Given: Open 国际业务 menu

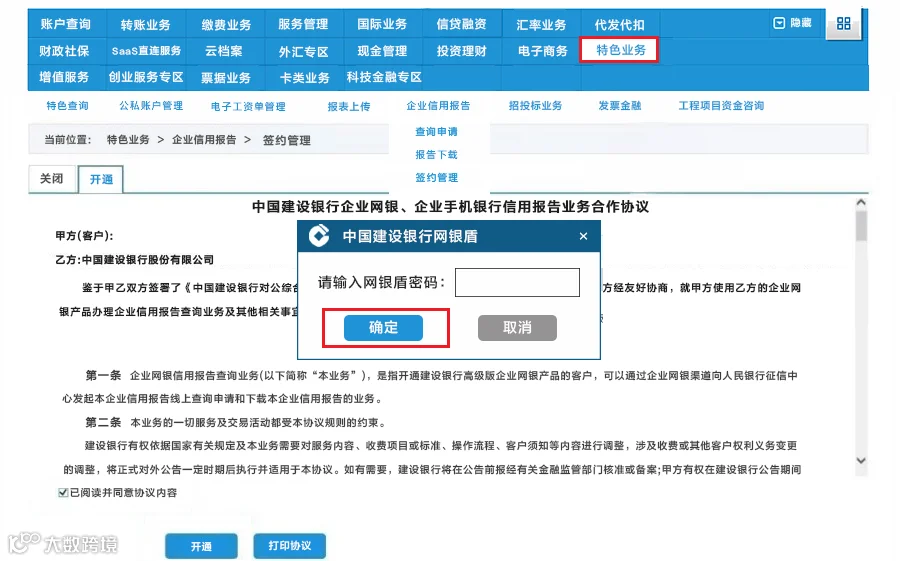Looking at the screenshot, I should [x=382, y=24].
